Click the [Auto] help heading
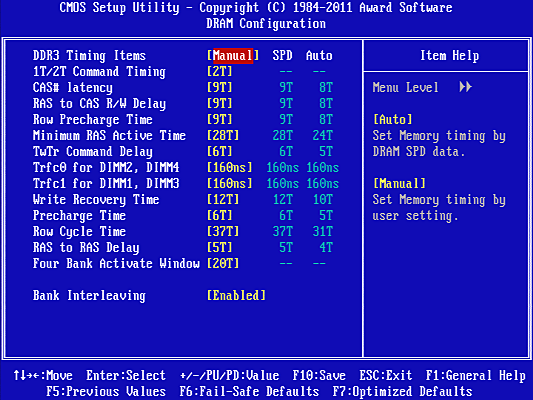 (393, 120)
